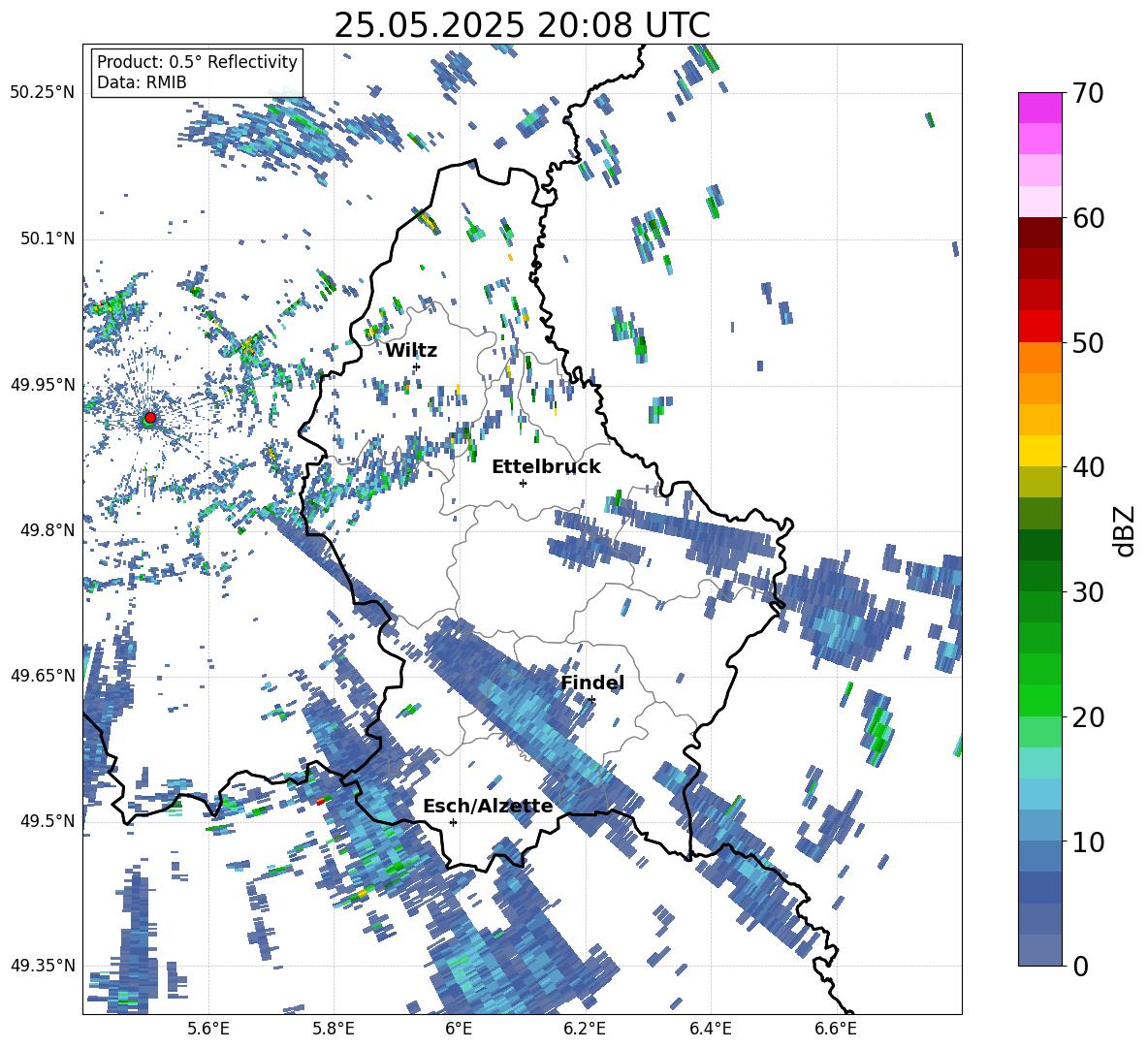Click the 6.2°E longitude label

tap(585, 1029)
